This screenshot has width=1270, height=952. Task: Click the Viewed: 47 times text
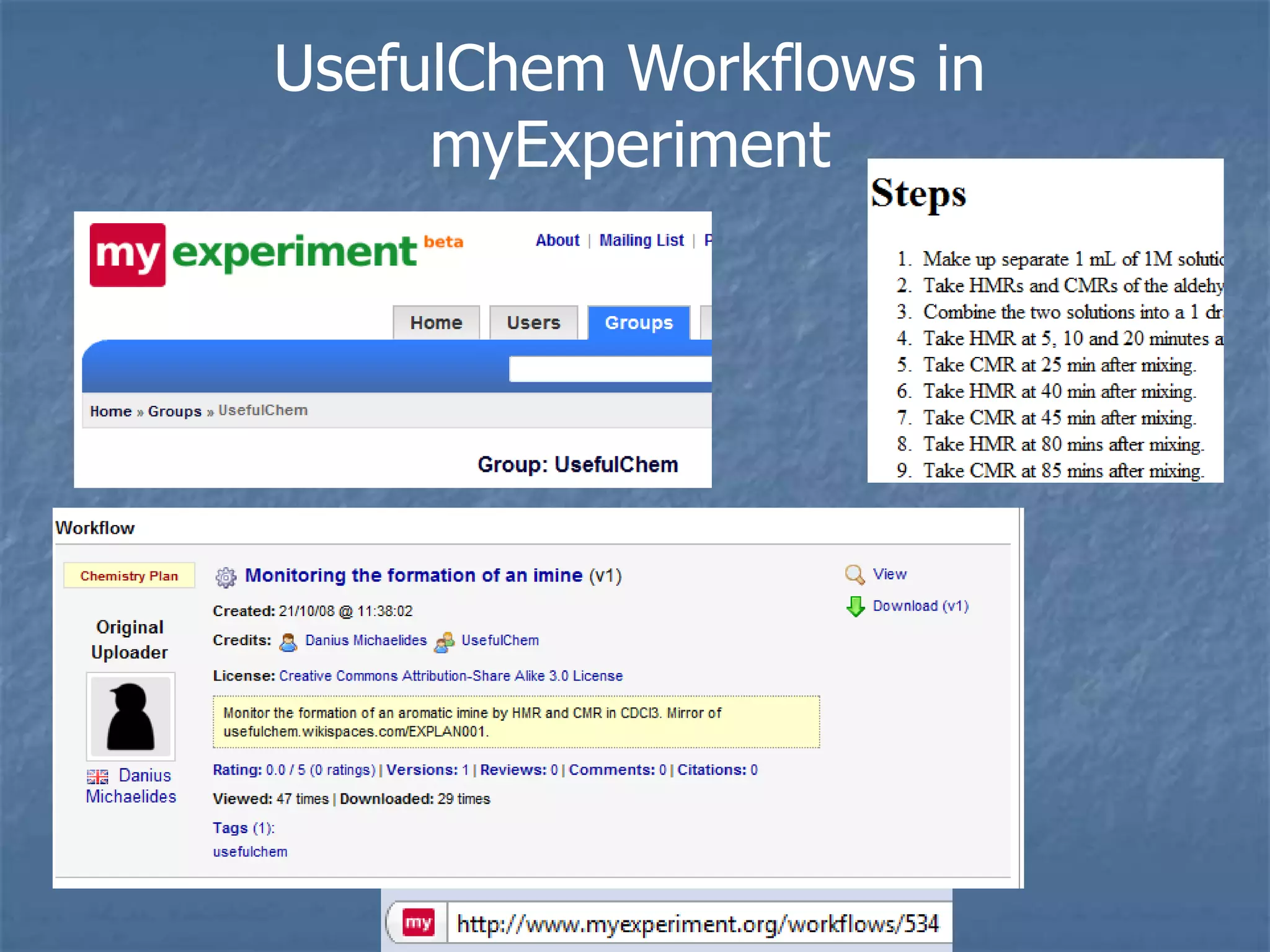click(270, 799)
